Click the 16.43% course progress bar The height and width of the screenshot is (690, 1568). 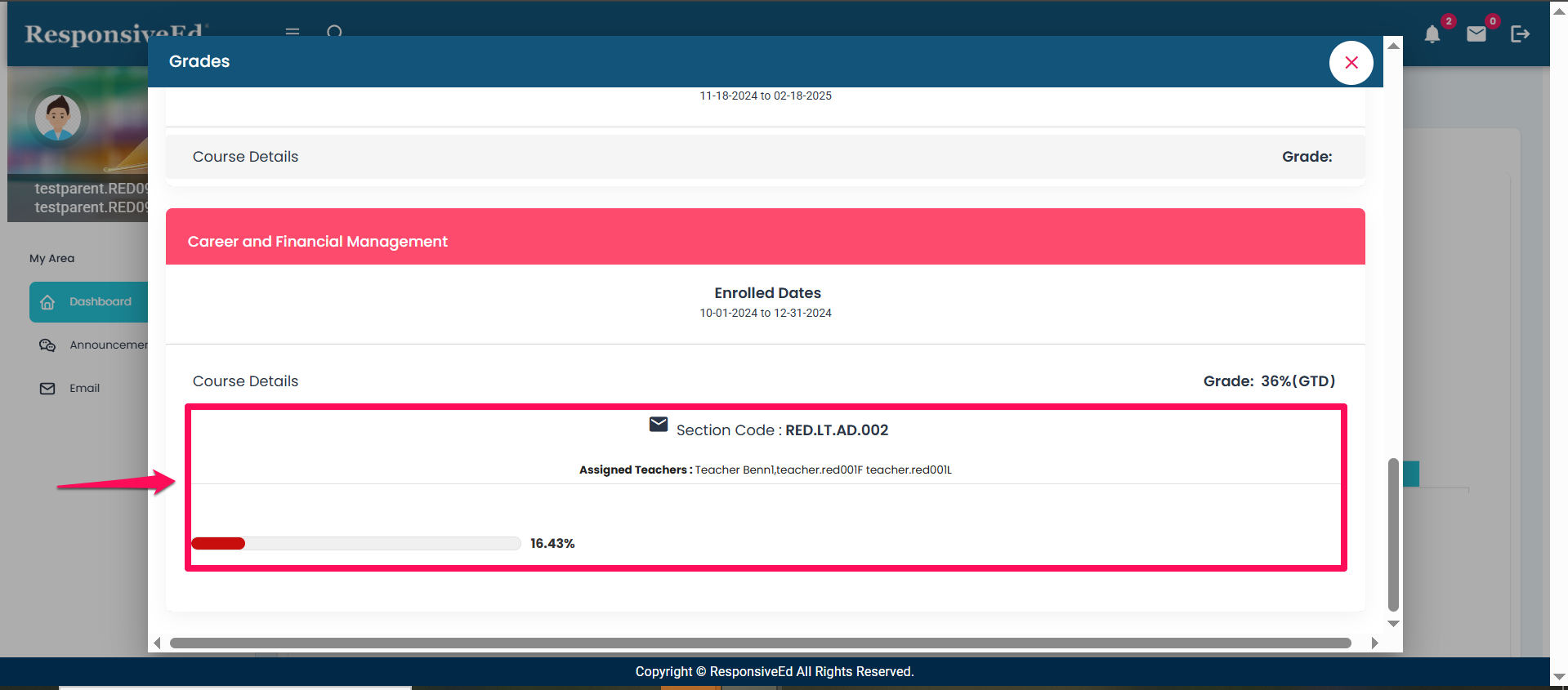(x=355, y=544)
